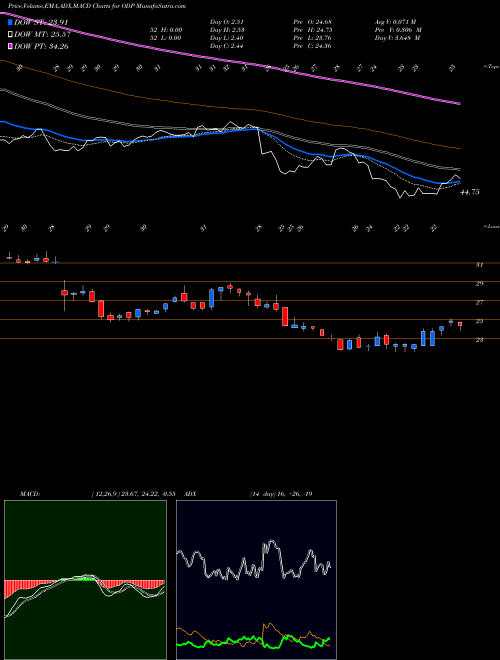The image size is (500, 660).
Task: Click the ADX (14 day) values text
Action: point(280,494)
